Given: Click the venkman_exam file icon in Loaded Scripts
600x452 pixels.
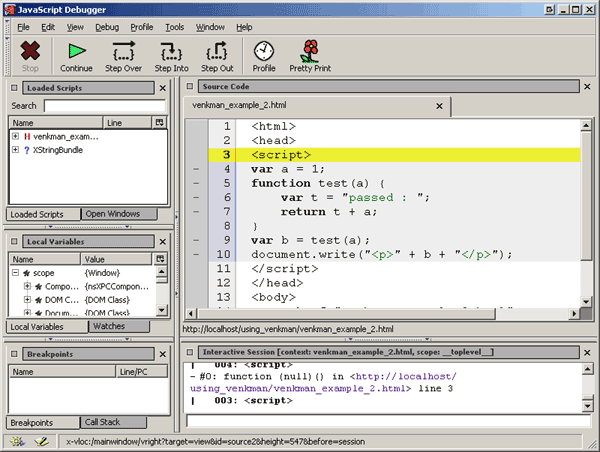Looking at the screenshot, I should tap(27, 137).
